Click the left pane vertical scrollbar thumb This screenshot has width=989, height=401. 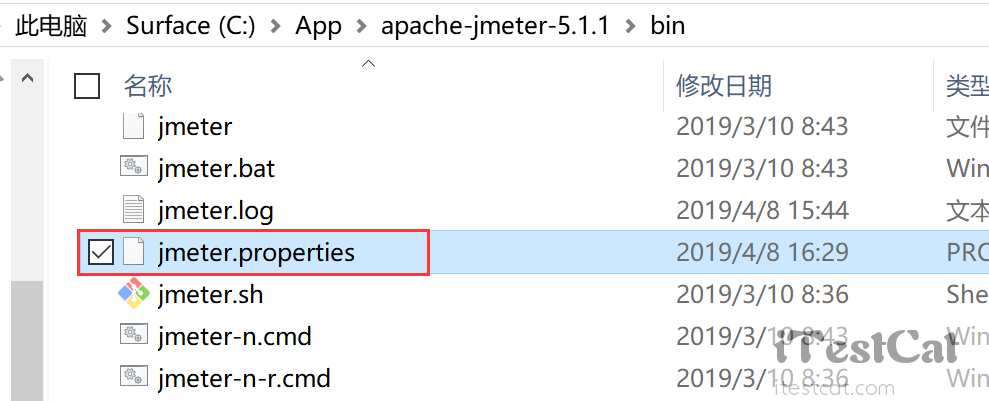[27, 340]
